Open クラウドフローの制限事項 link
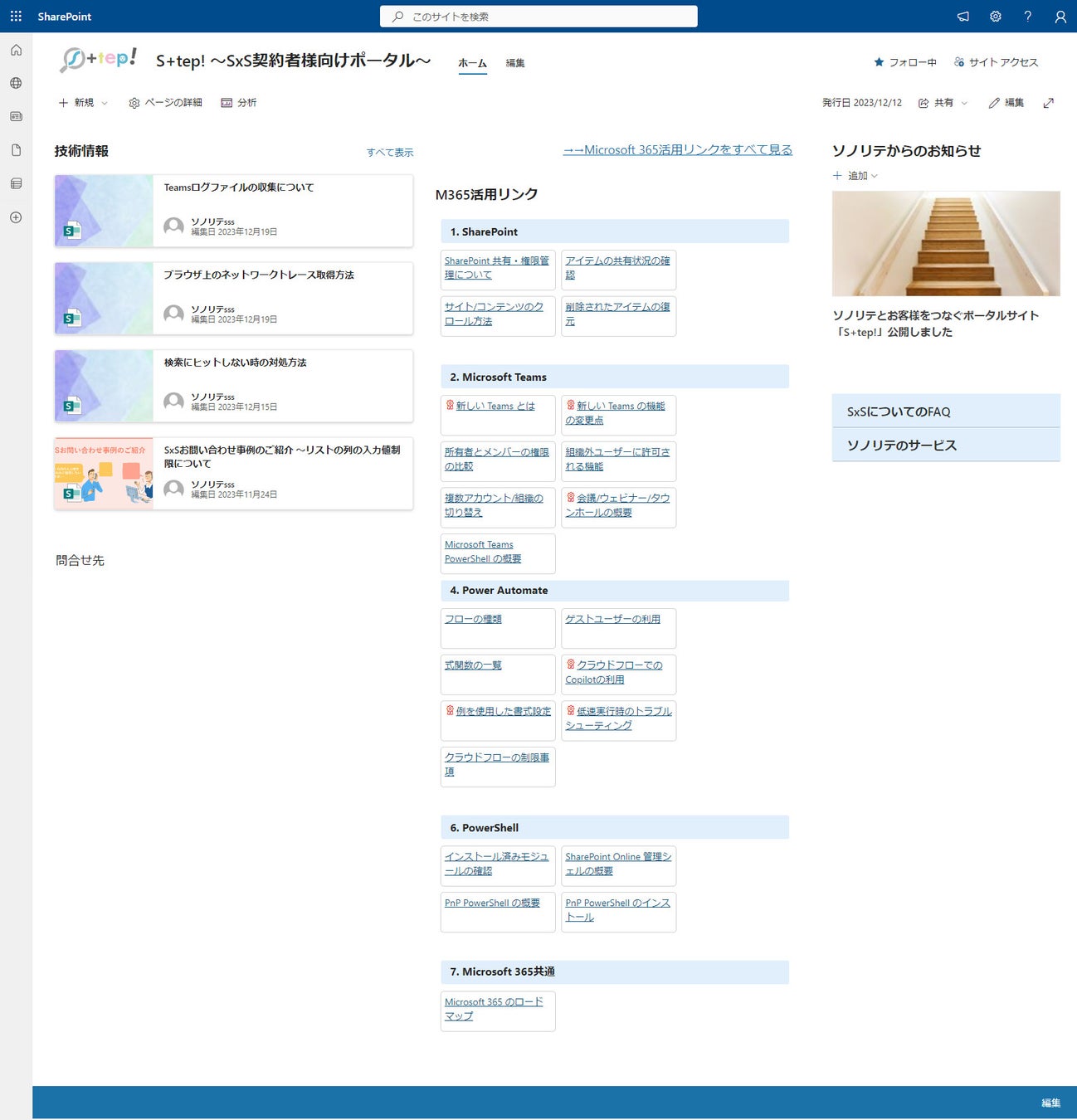The width and height of the screenshot is (1077, 1120). click(x=496, y=764)
